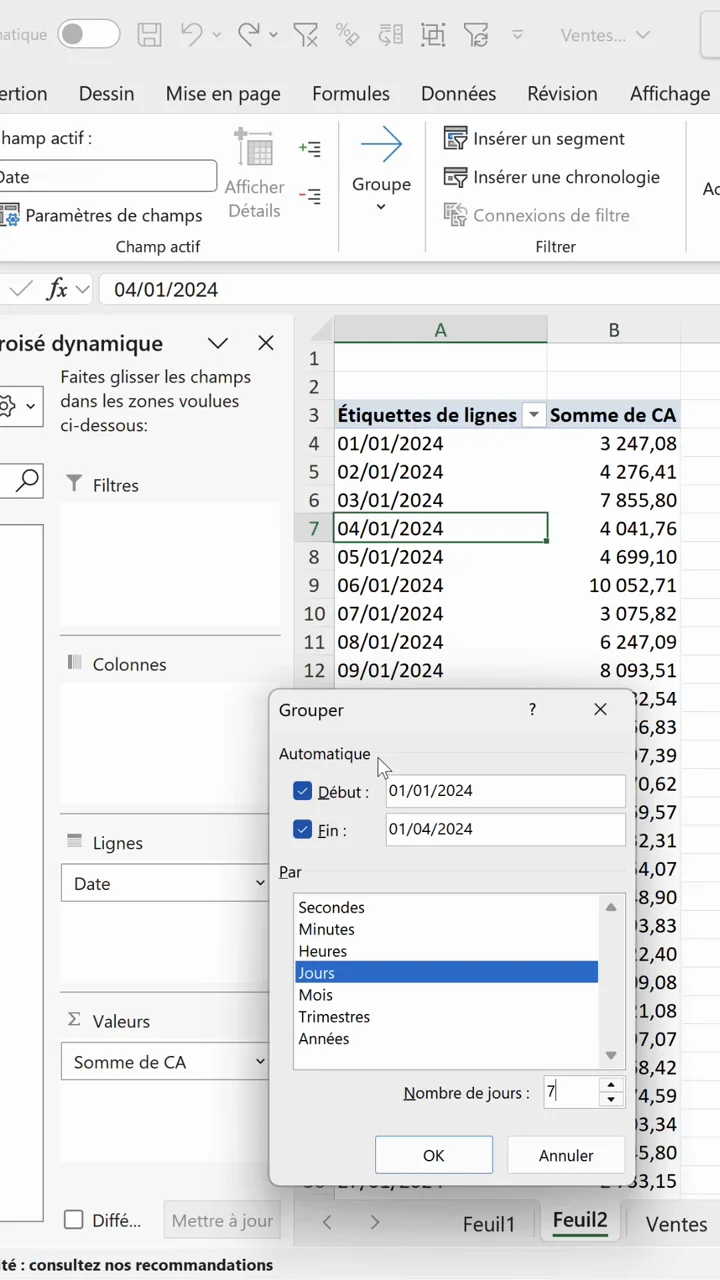Click the Valeurs sigma icon
This screenshot has height=1280, width=720.
point(74,1020)
